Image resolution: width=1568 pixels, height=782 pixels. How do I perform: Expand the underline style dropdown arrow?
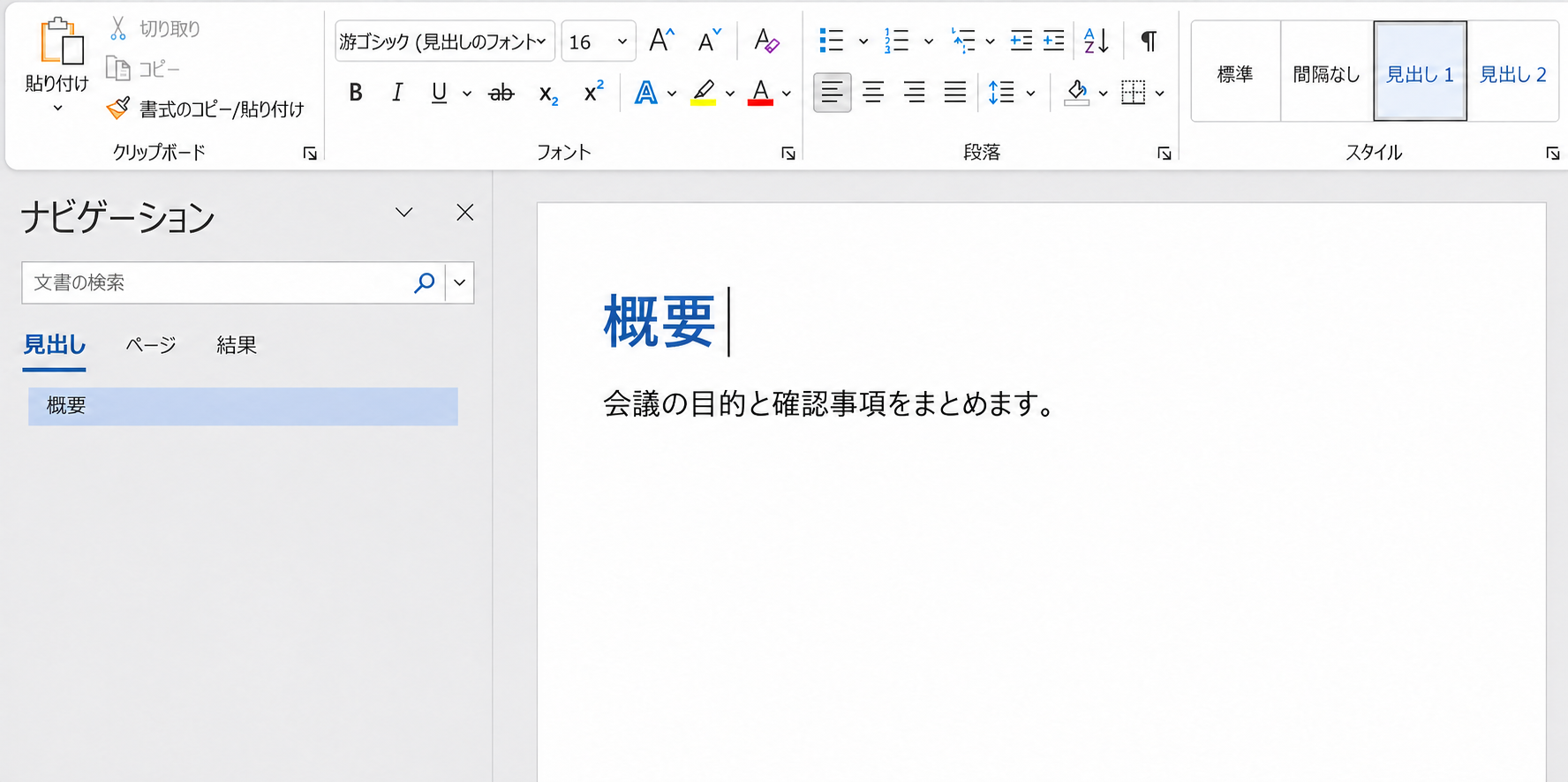coord(467,93)
